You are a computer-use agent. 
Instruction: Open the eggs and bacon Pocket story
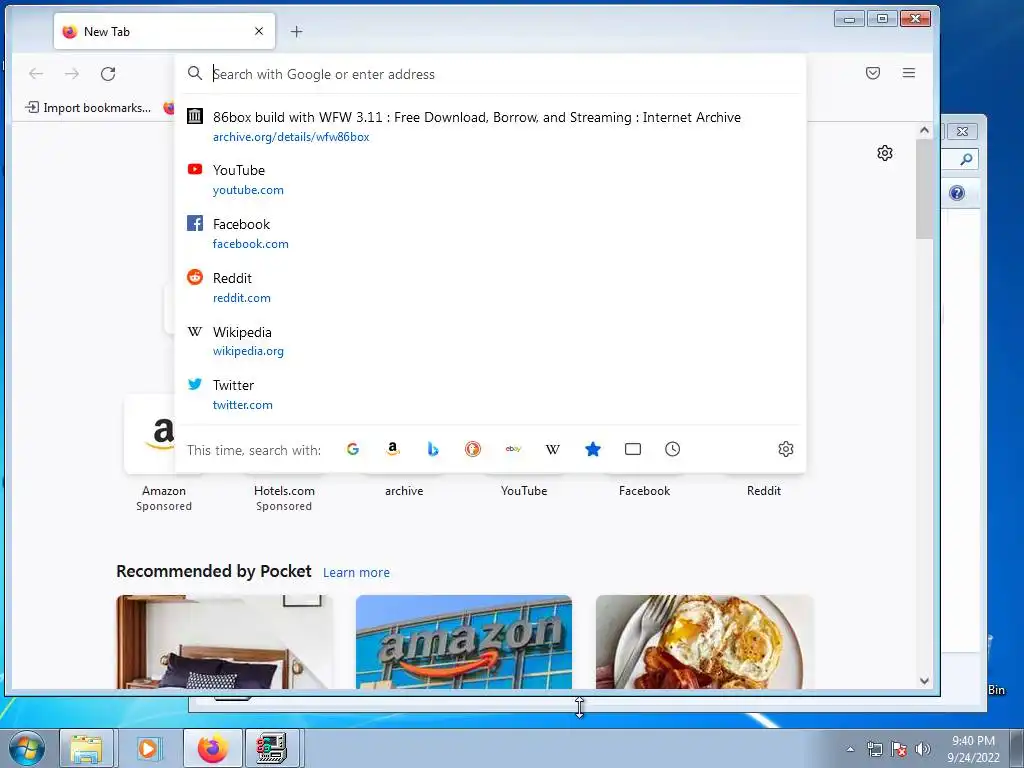(705, 642)
